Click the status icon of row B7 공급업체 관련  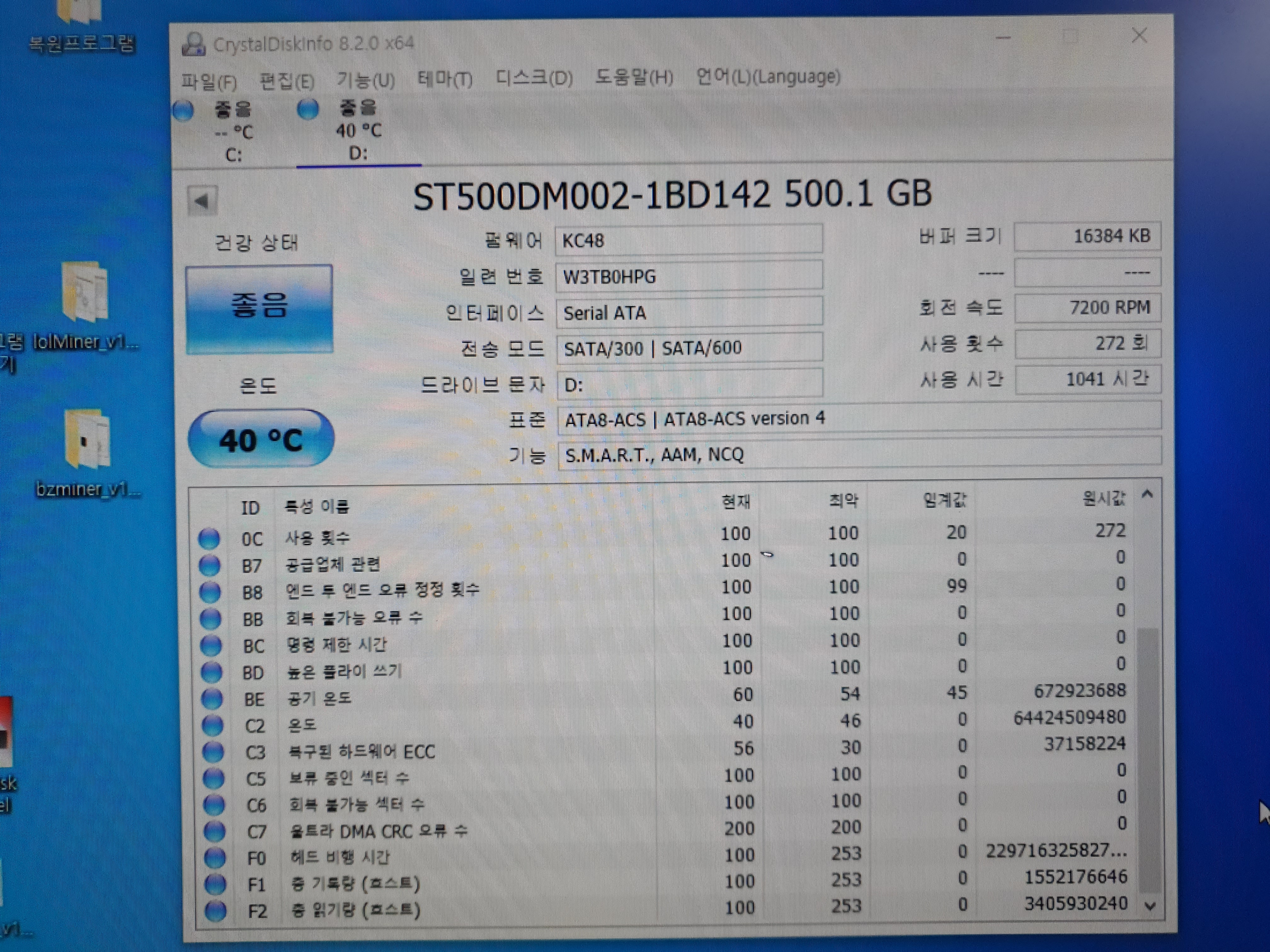pos(209,566)
